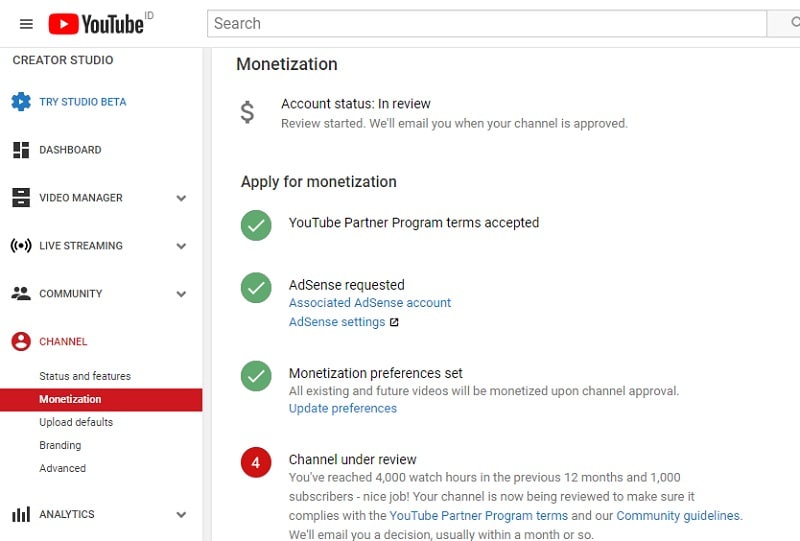The height and width of the screenshot is (541, 800).
Task: Expand the Community section
Action: coord(181,294)
